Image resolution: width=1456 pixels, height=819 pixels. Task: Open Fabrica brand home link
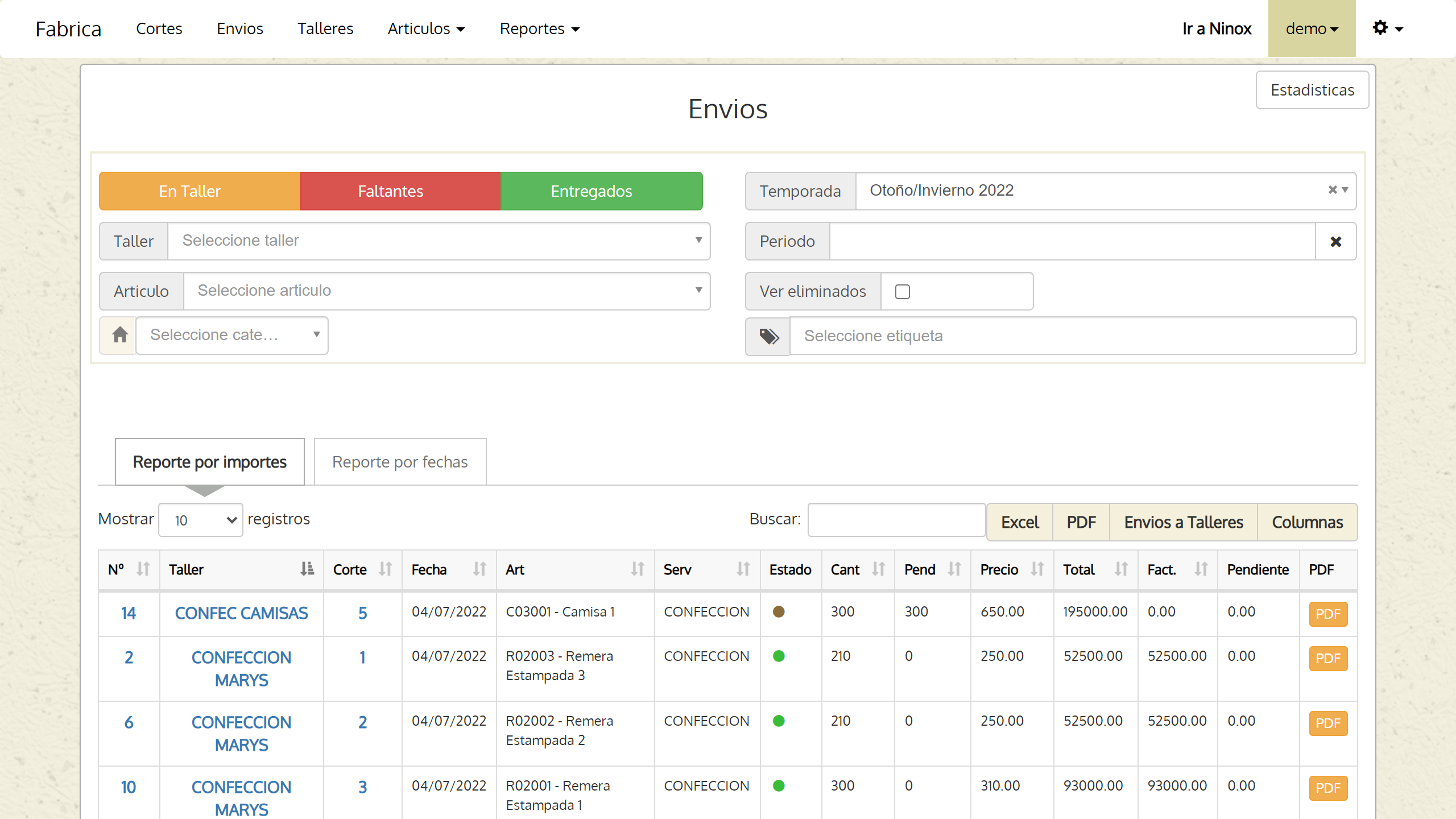(x=68, y=28)
